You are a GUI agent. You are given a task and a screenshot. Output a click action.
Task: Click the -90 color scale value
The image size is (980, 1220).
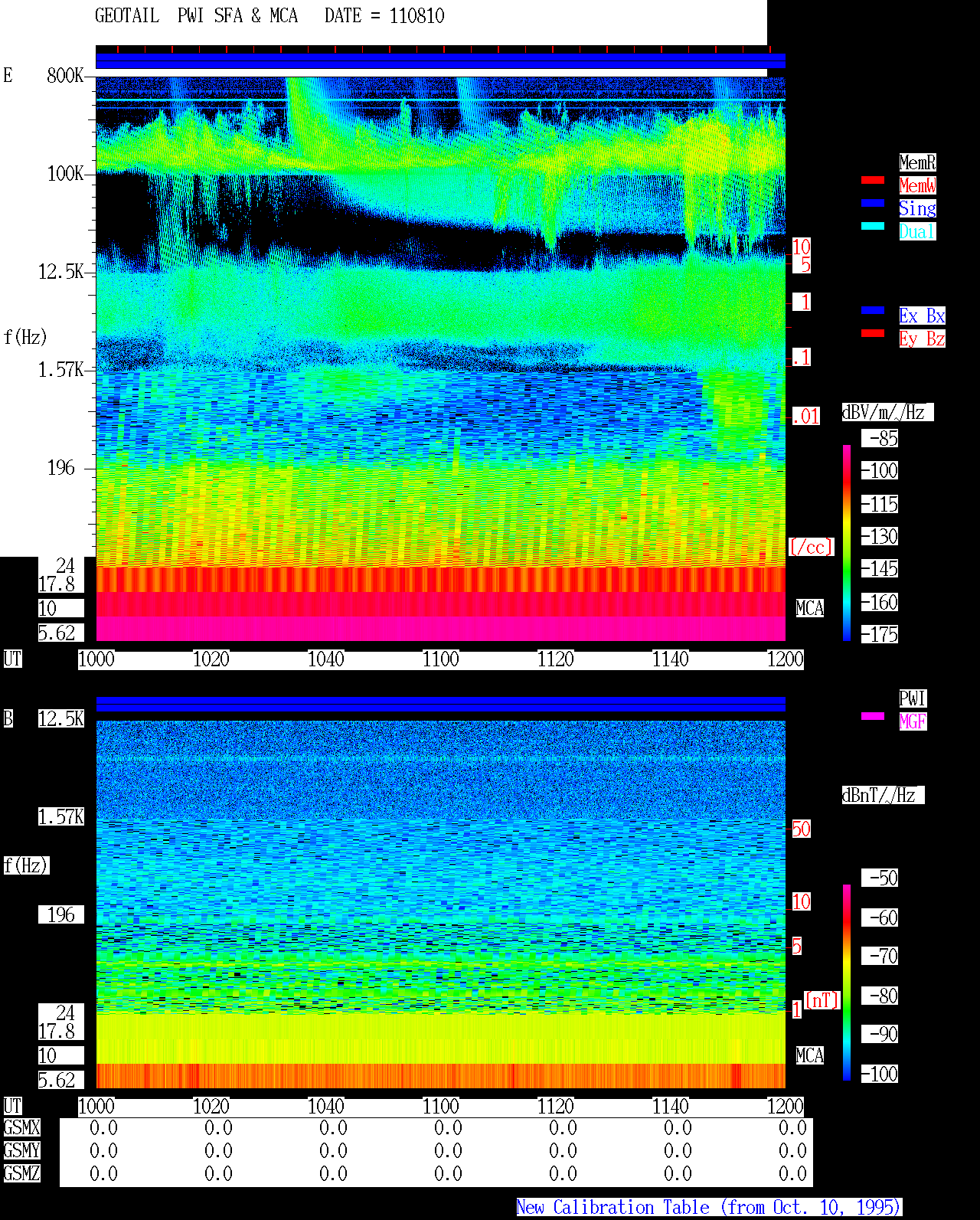pyautogui.click(x=880, y=1034)
